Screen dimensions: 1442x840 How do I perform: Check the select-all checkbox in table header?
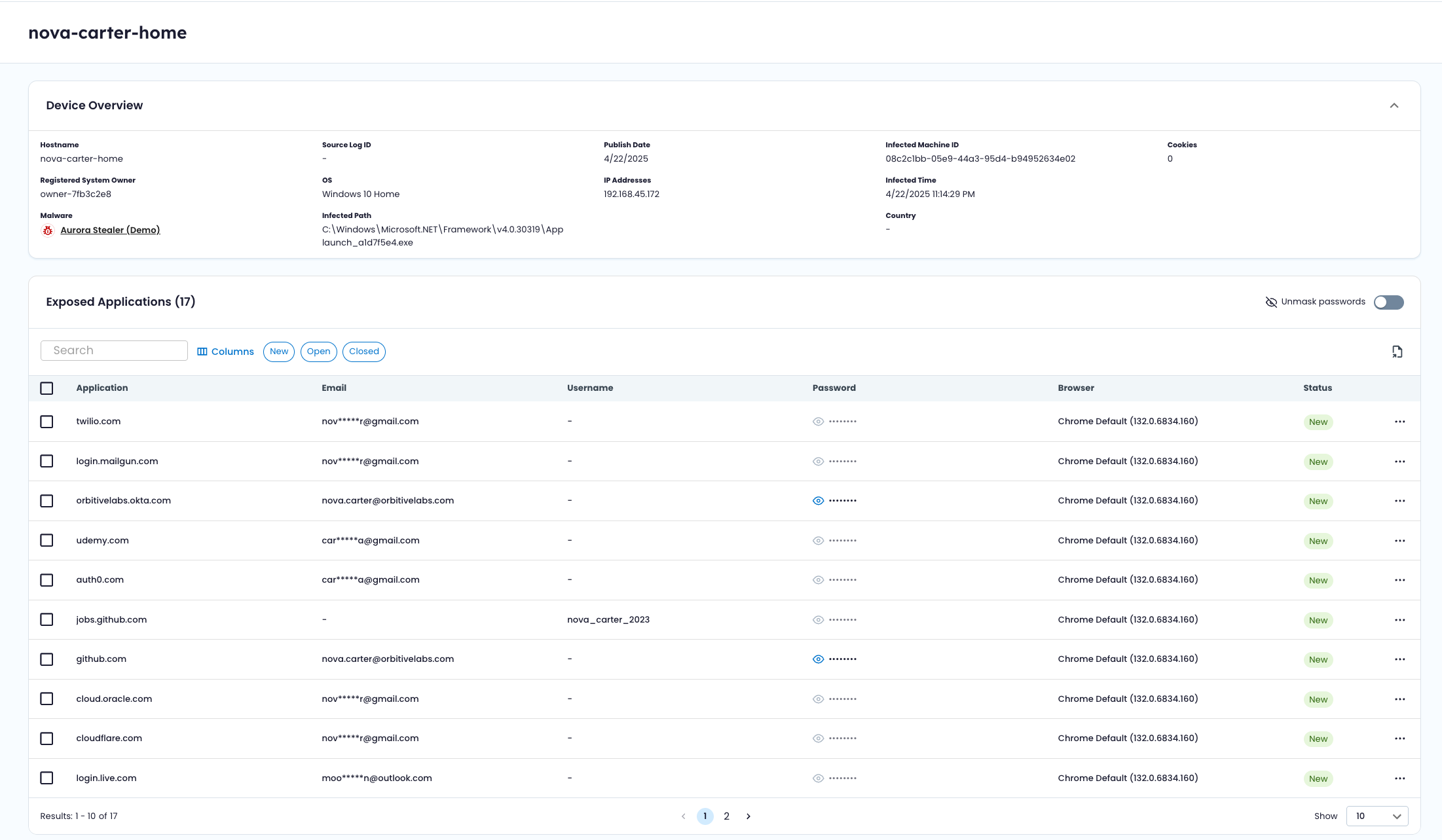(x=46, y=388)
